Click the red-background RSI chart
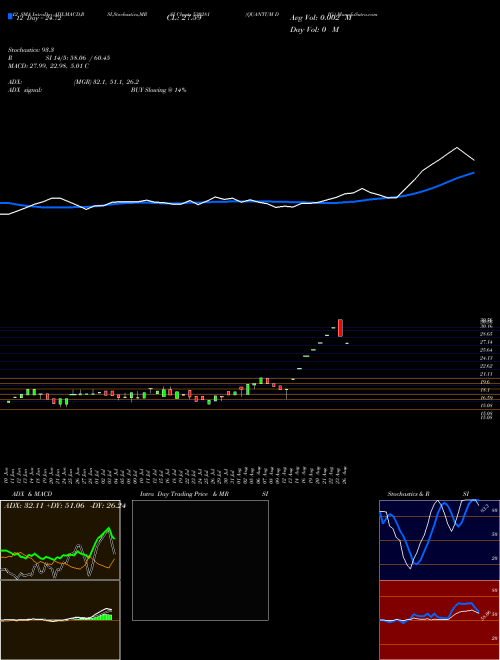 (x=439, y=620)
